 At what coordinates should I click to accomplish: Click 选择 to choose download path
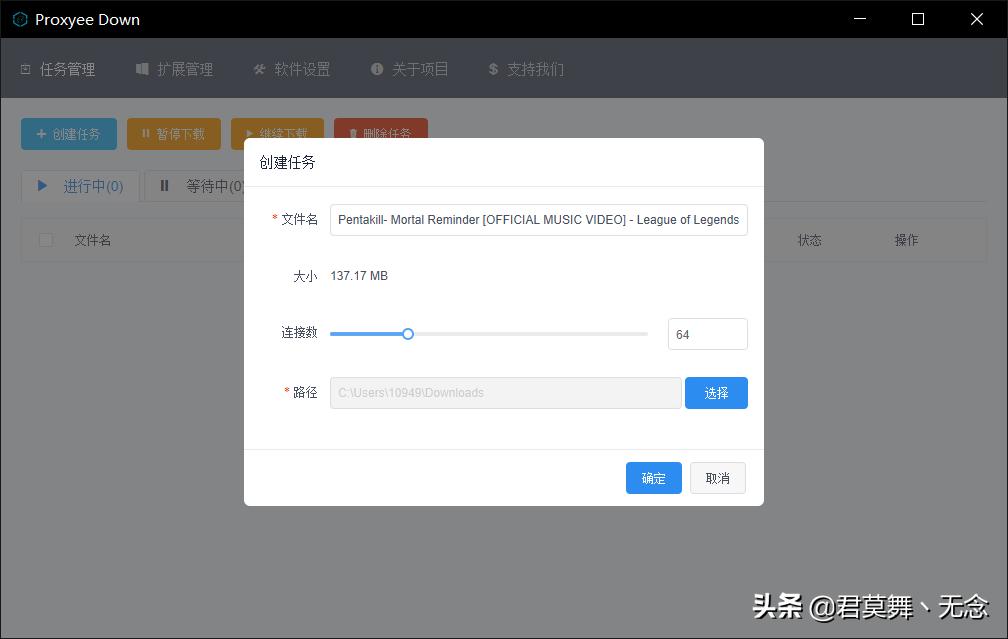pyautogui.click(x=716, y=392)
